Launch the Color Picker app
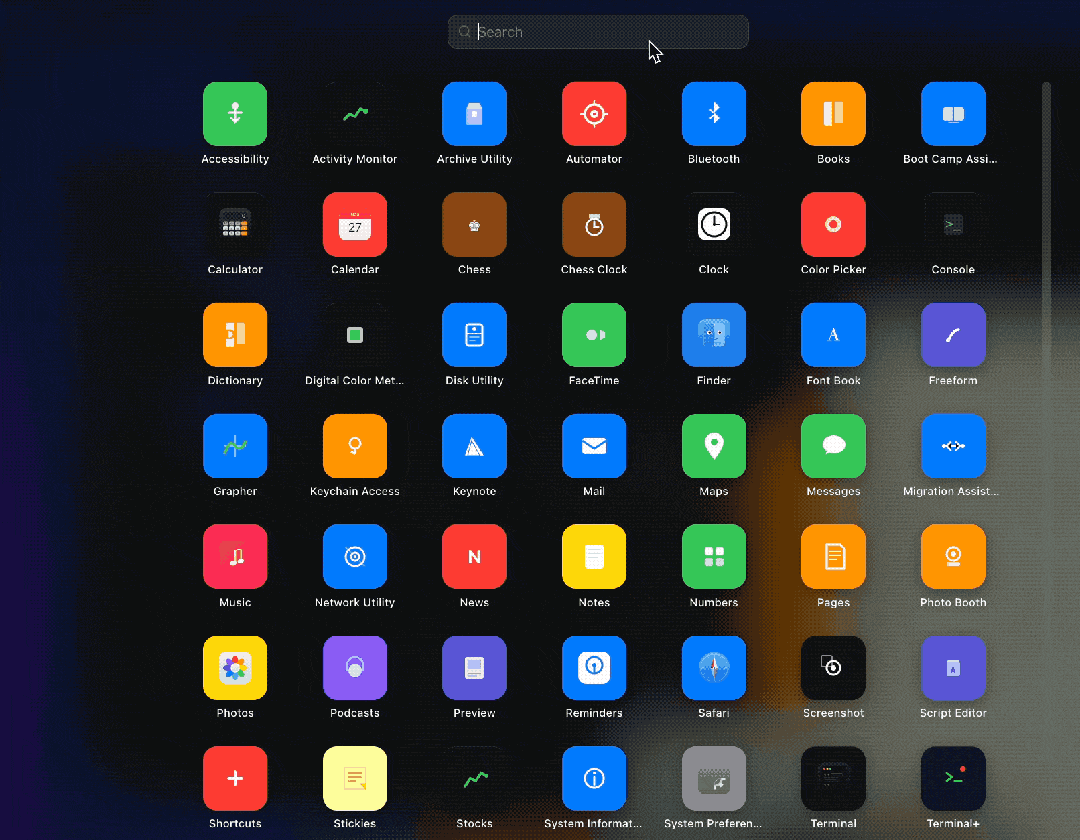This screenshot has height=840, width=1080. tap(833, 225)
